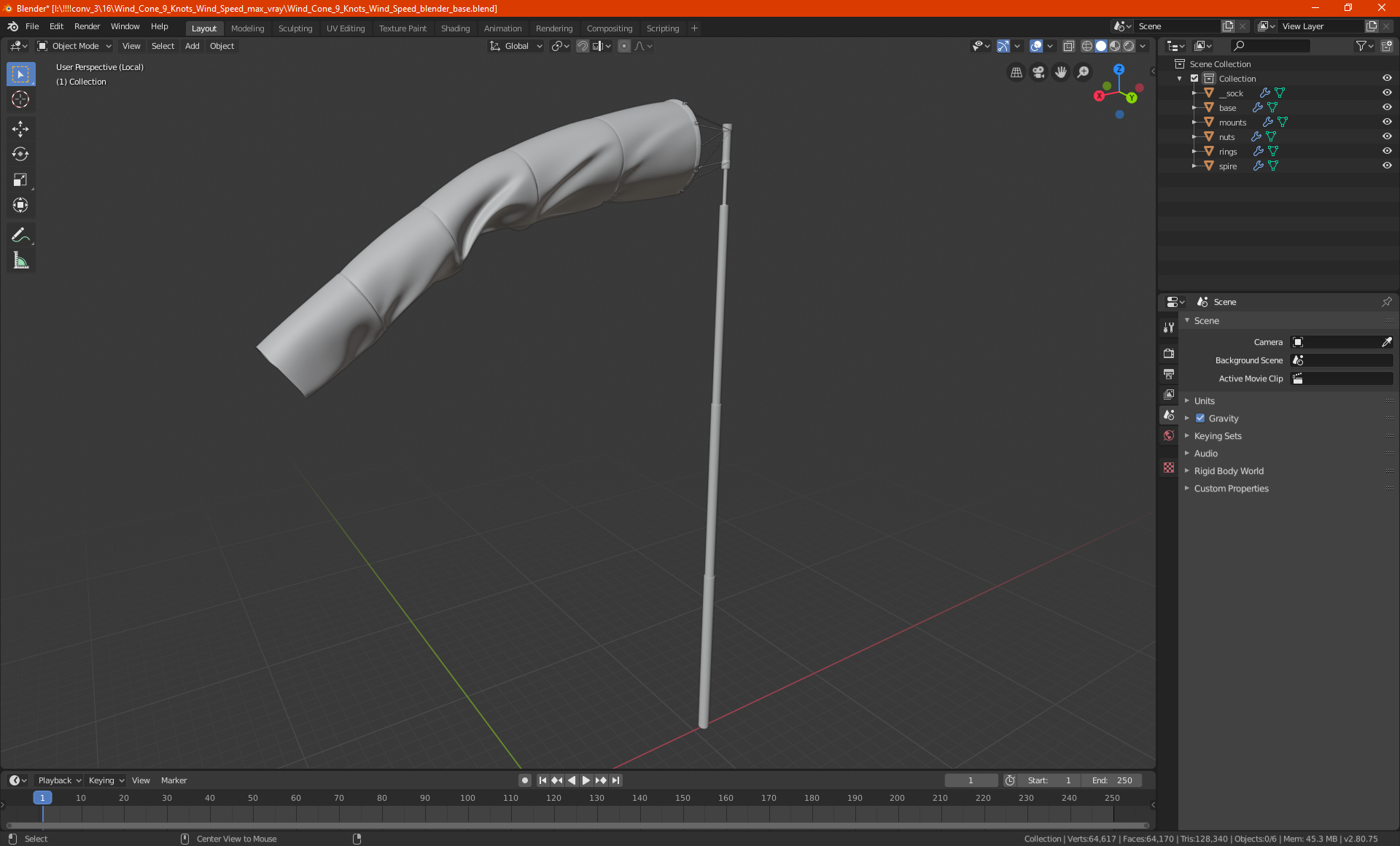Play the animation forward
The height and width of the screenshot is (846, 1400).
[x=586, y=780]
